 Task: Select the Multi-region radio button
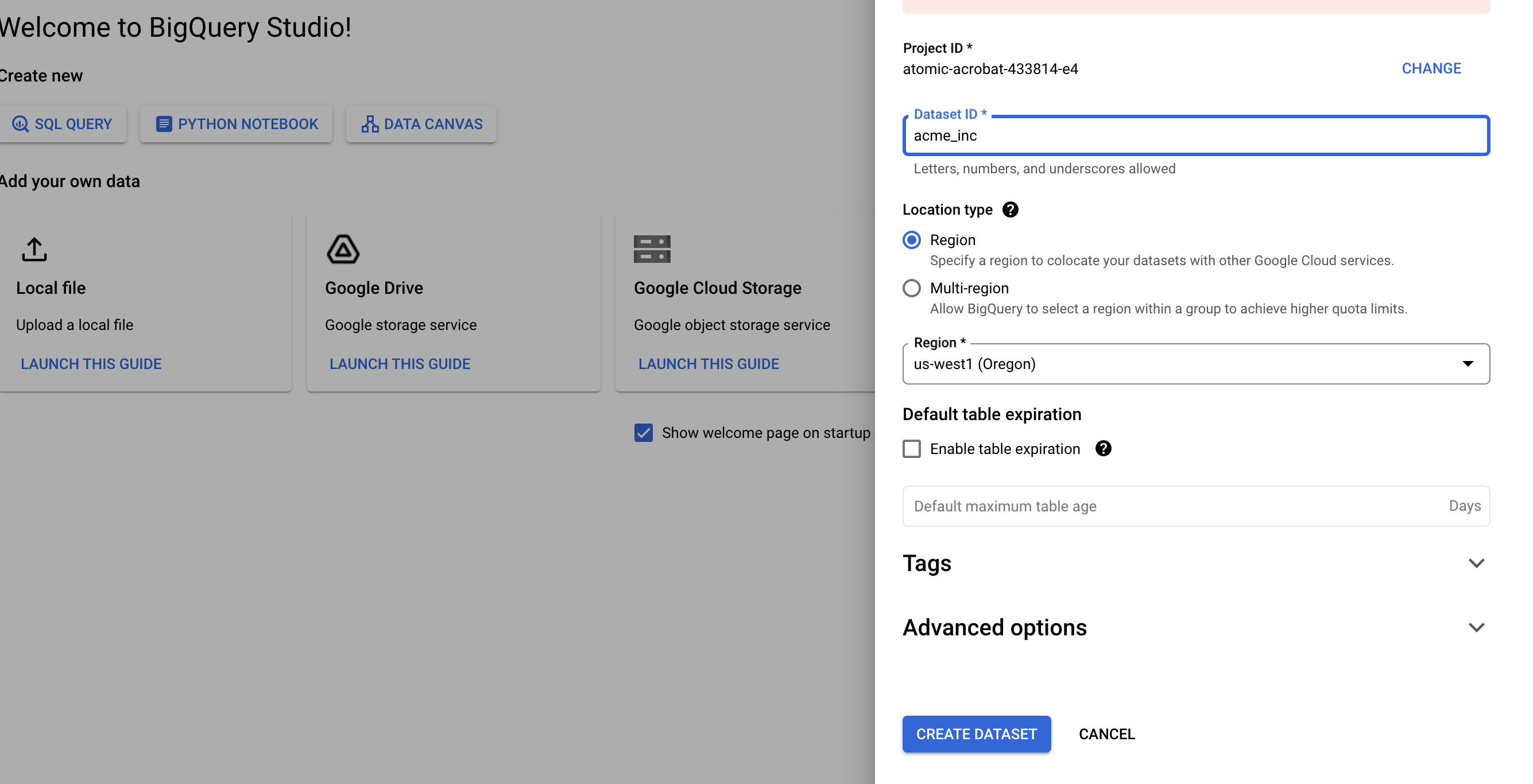[911, 288]
